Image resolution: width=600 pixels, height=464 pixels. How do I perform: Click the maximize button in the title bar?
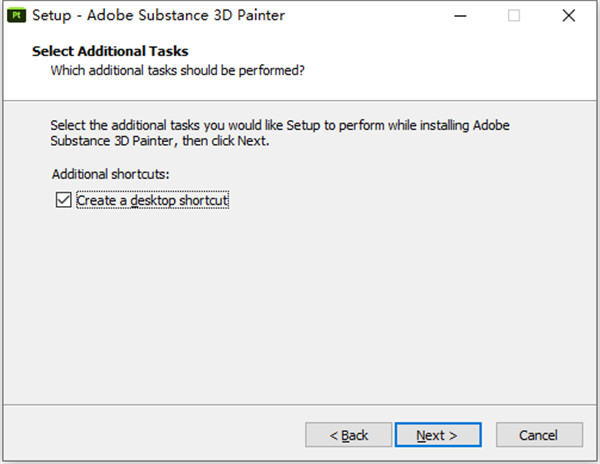click(514, 16)
